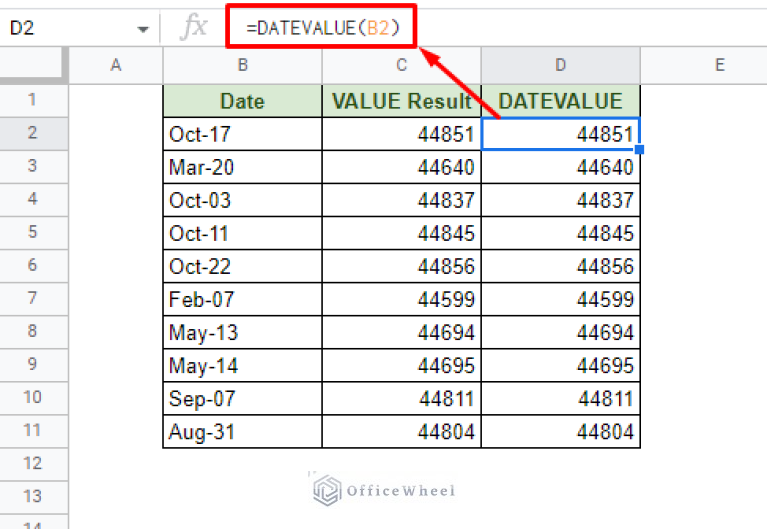This screenshot has height=529, width=767.
Task: Select cell containing Oct-17
Action: [x=242, y=134]
